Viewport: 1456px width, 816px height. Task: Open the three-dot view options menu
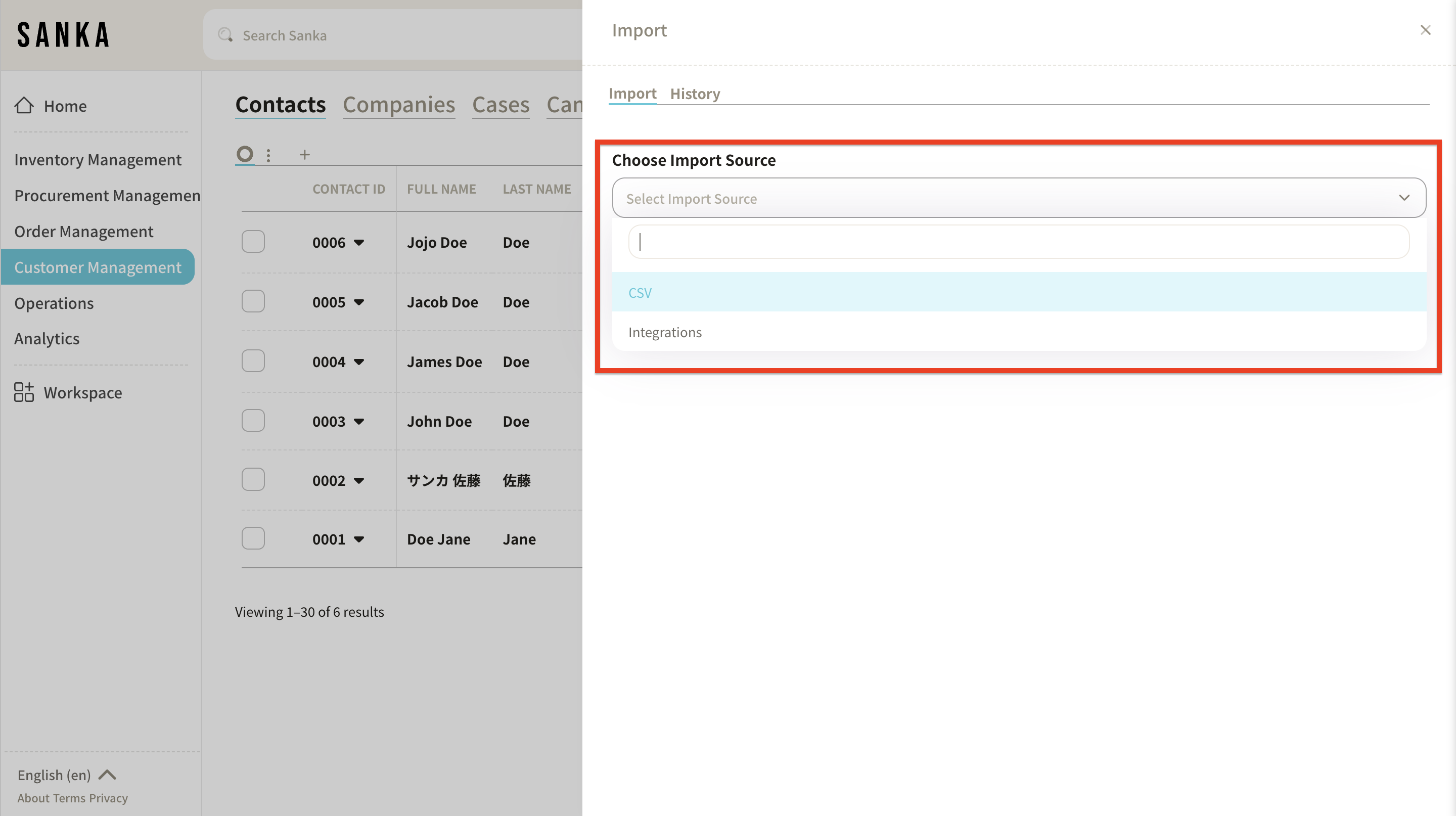click(x=268, y=155)
